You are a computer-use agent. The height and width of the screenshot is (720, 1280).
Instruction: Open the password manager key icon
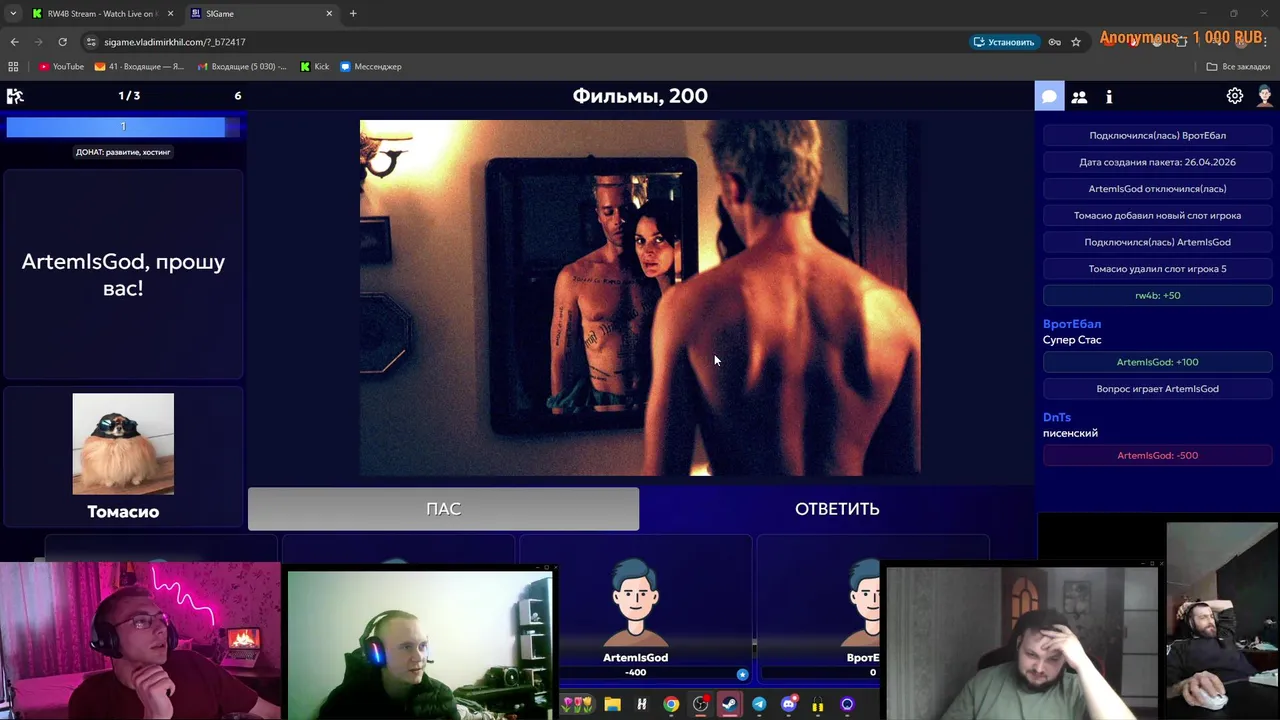(1054, 42)
